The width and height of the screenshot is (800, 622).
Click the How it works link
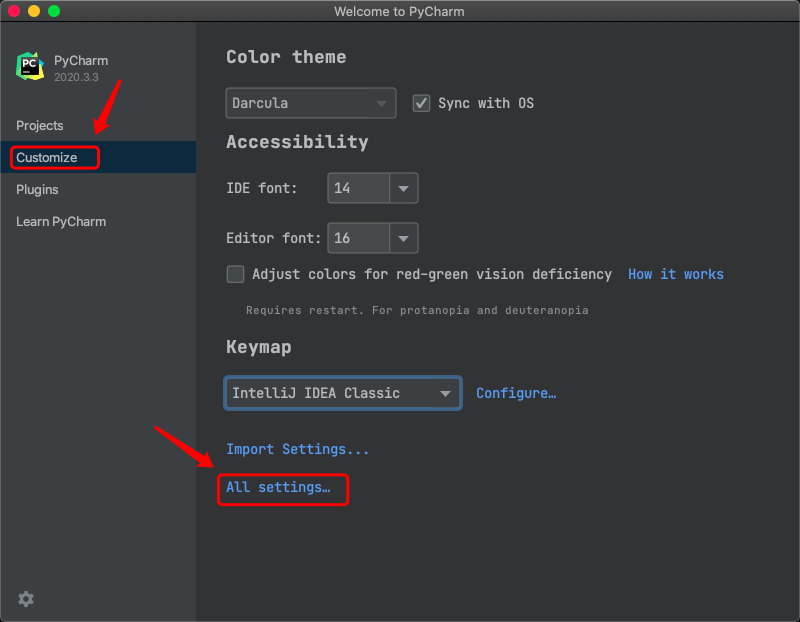coord(675,274)
